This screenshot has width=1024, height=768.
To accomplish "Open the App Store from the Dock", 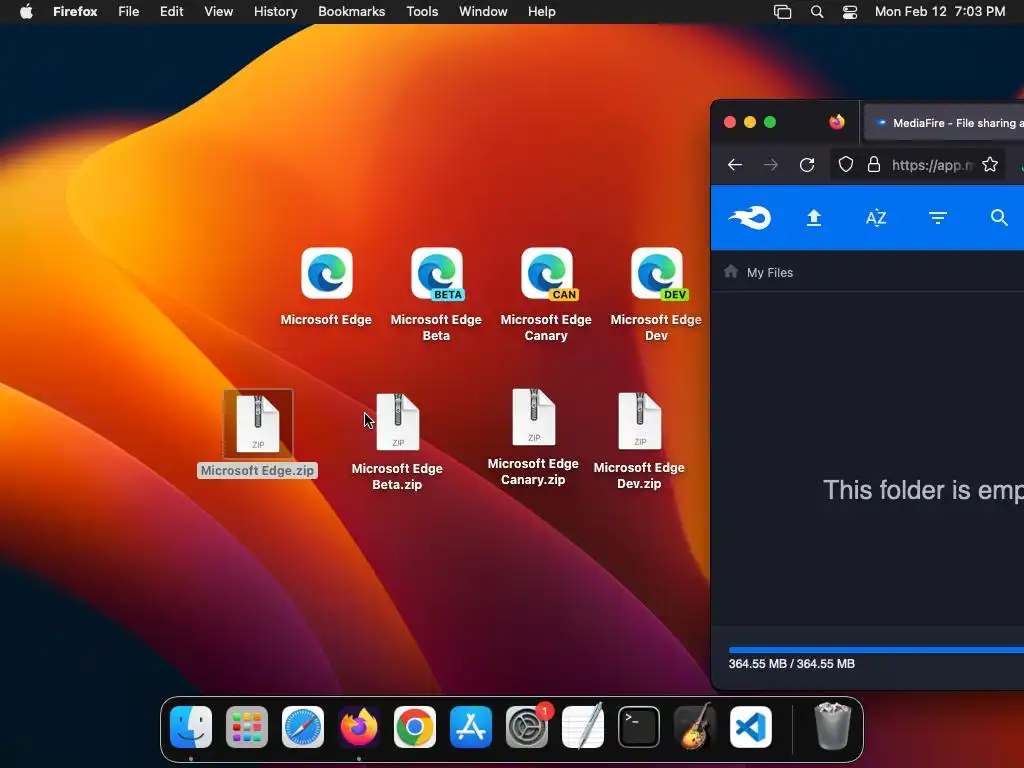I will (471, 727).
